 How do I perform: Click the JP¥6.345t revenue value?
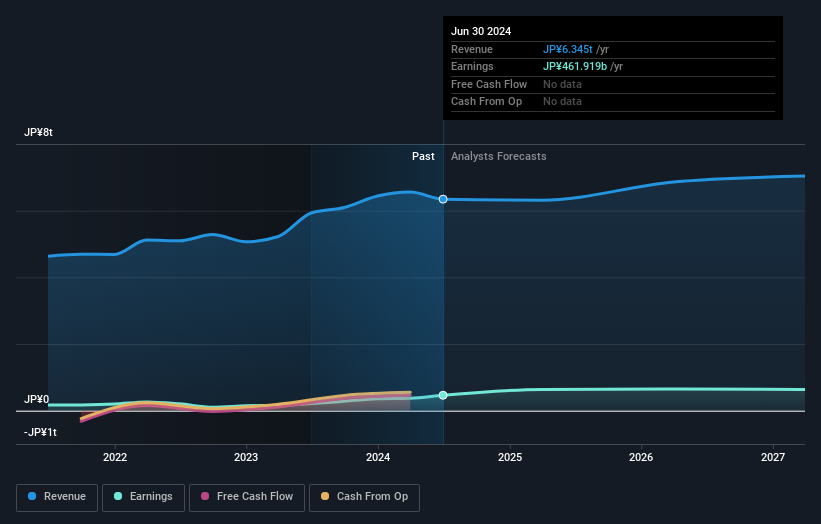coord(568,49)
